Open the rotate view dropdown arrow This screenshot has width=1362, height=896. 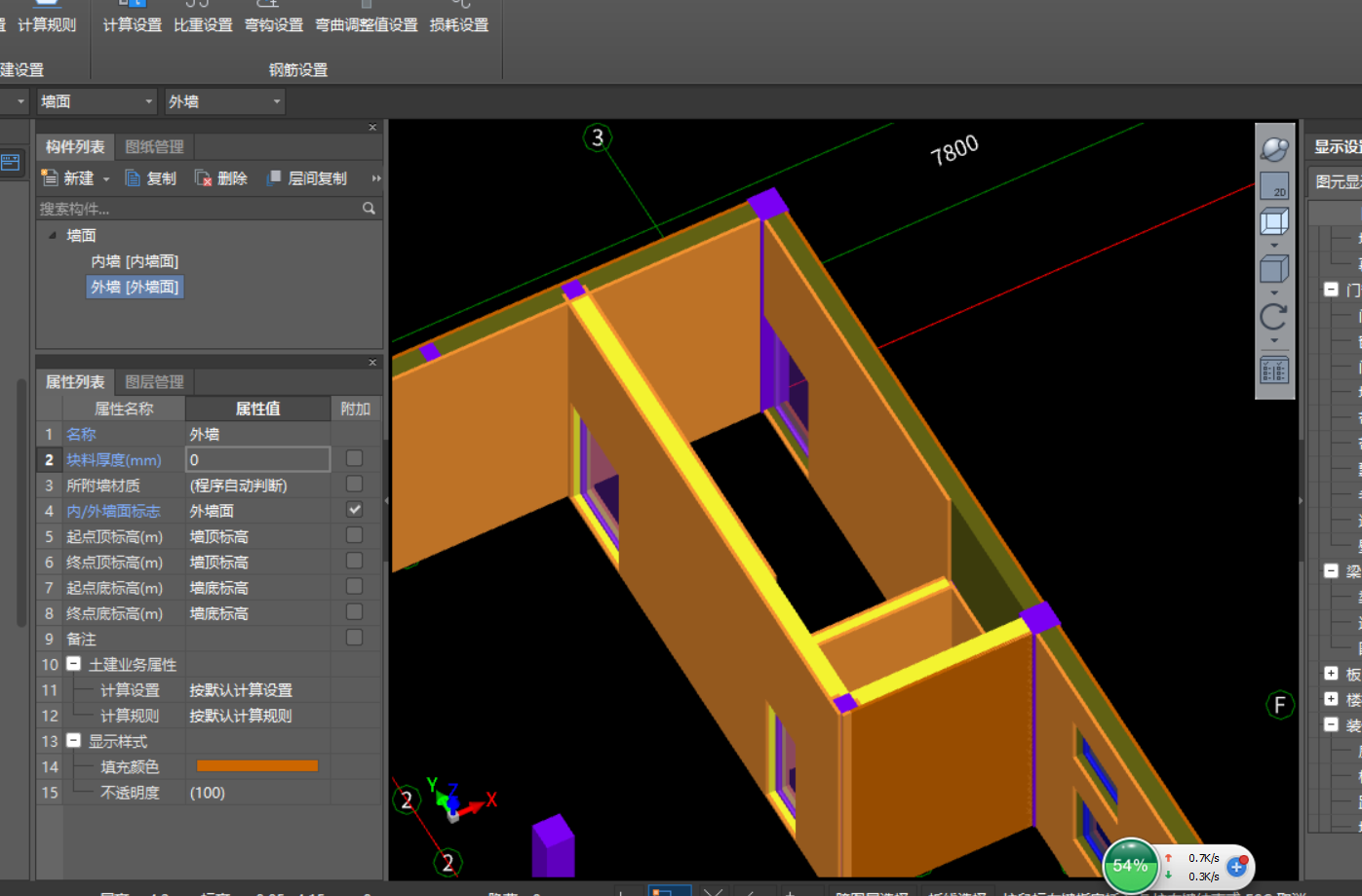[1274, 340]
